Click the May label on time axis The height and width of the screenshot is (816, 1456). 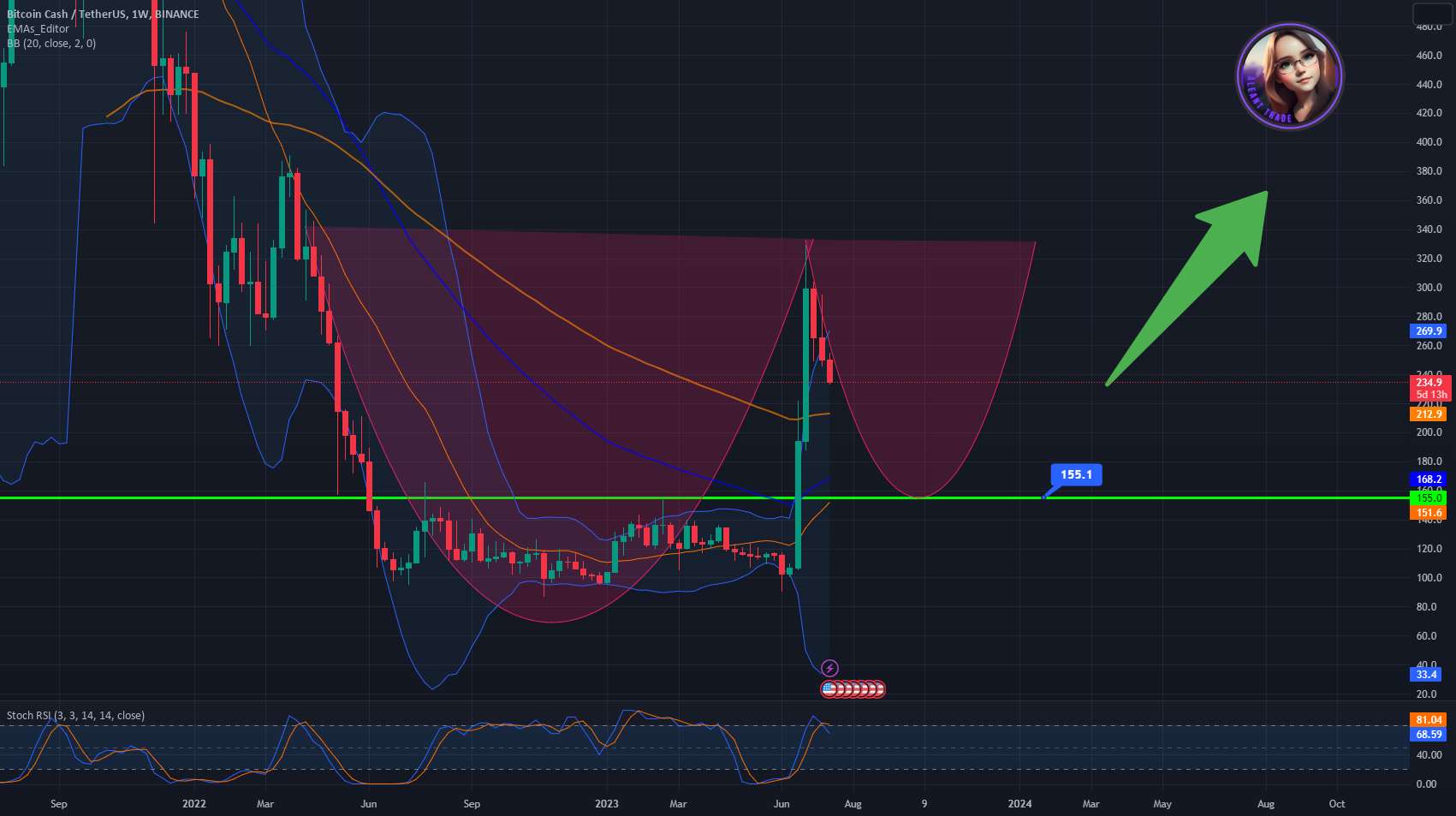tap(1162, 803)
